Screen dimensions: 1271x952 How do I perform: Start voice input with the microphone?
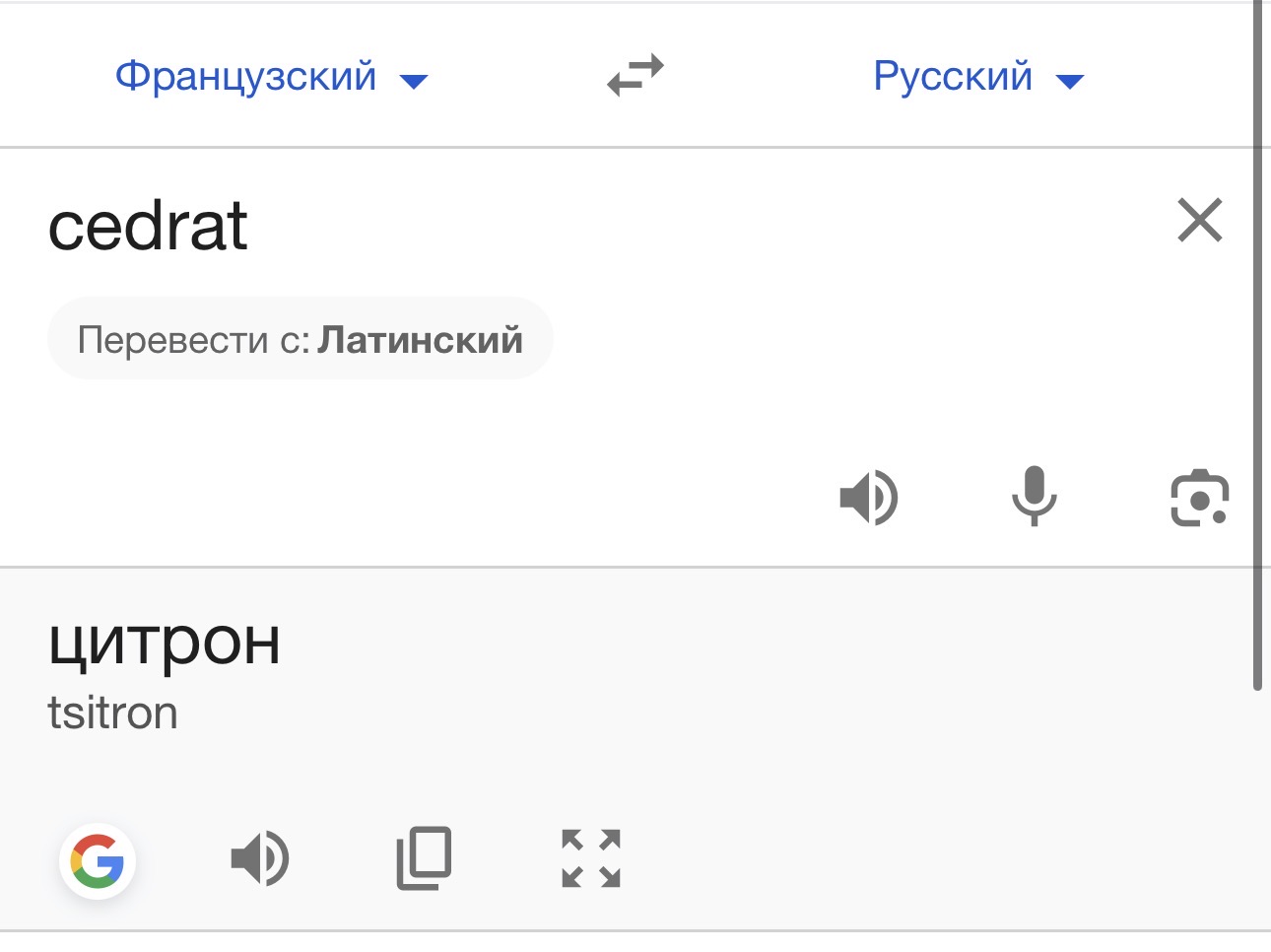pos(1034,496)
